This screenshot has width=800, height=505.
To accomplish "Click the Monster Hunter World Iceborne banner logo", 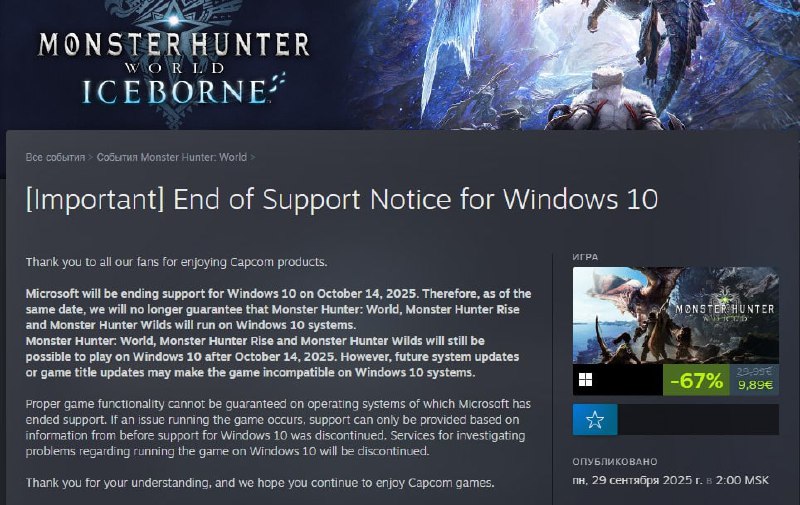I will [173, 66].
